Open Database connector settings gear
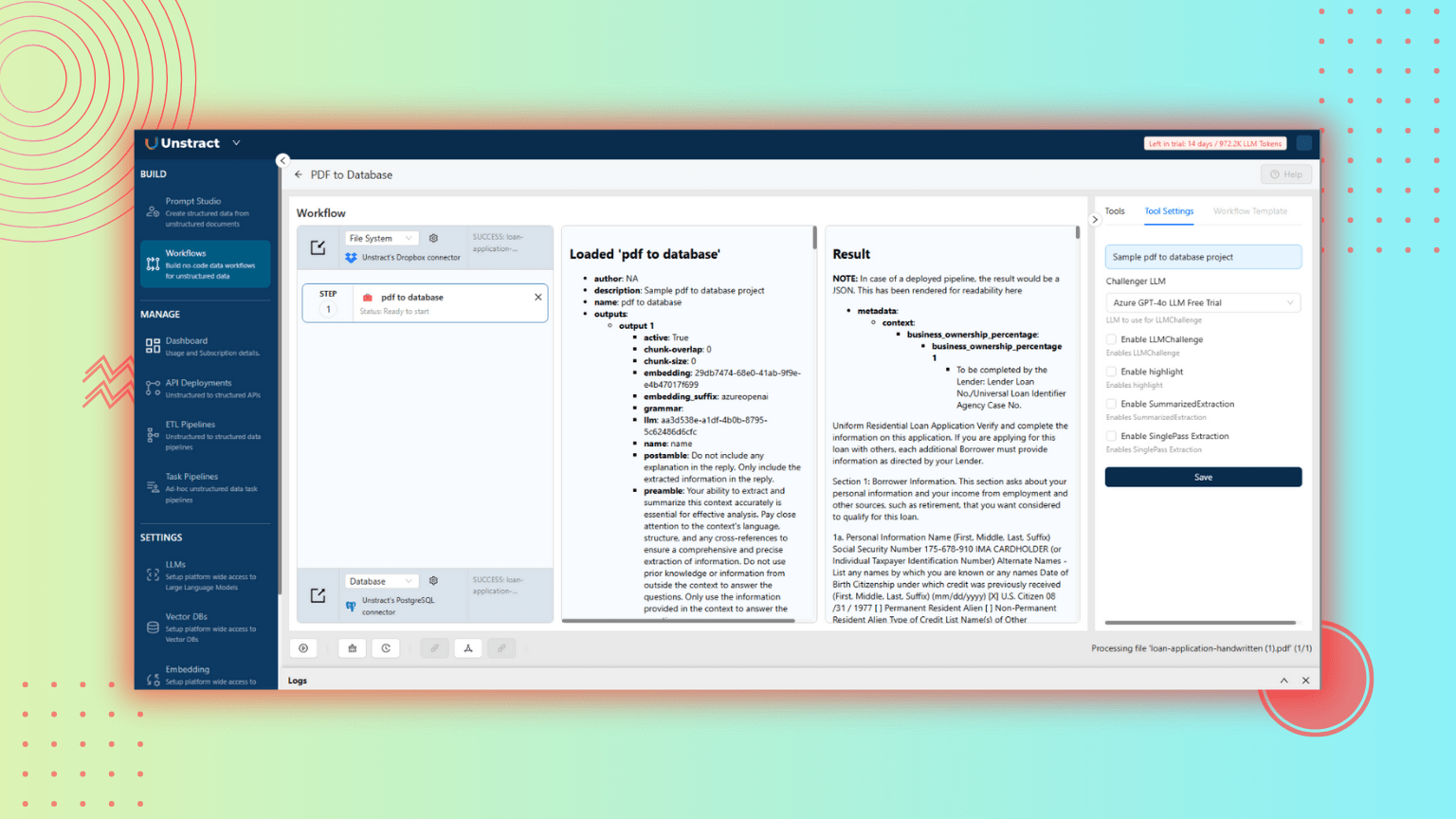The image size is (1456, 819). coord(433,581)
